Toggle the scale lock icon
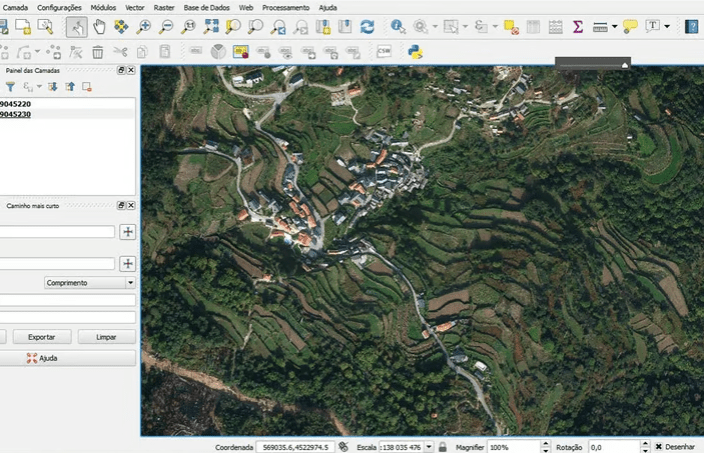704x453 pixels. pos(443,447)
